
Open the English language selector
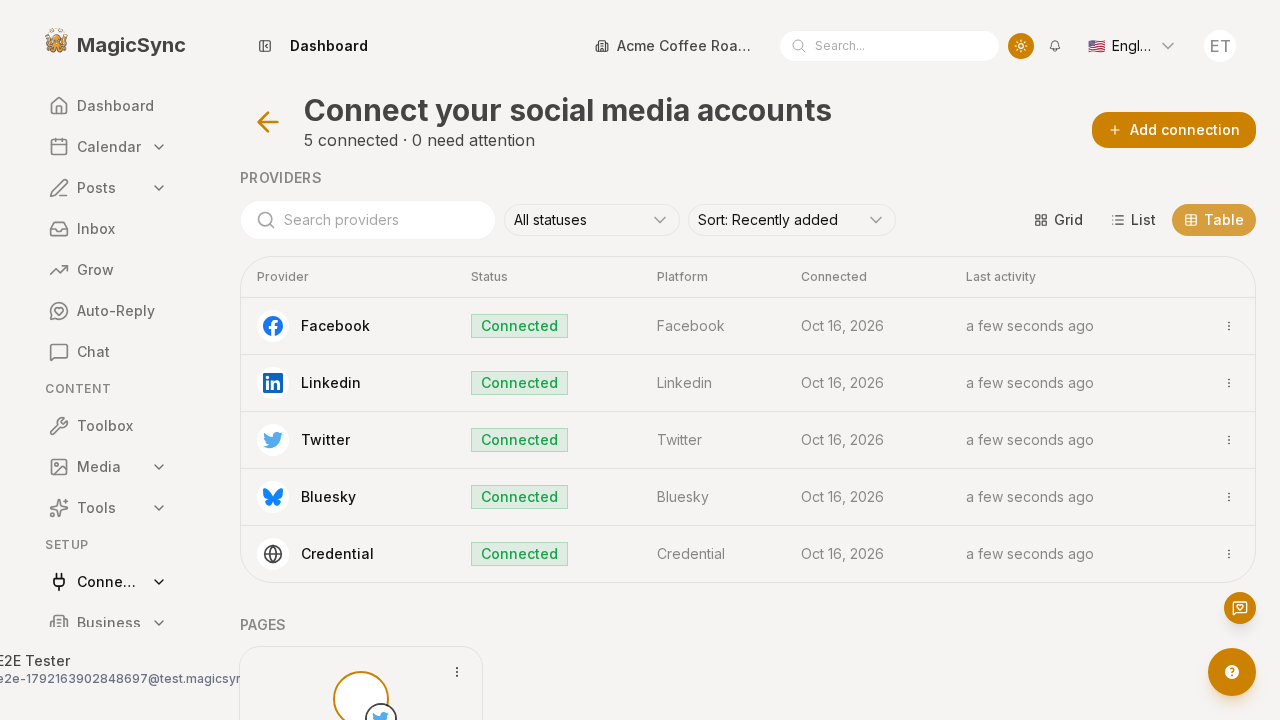[x=1131, y=46]
